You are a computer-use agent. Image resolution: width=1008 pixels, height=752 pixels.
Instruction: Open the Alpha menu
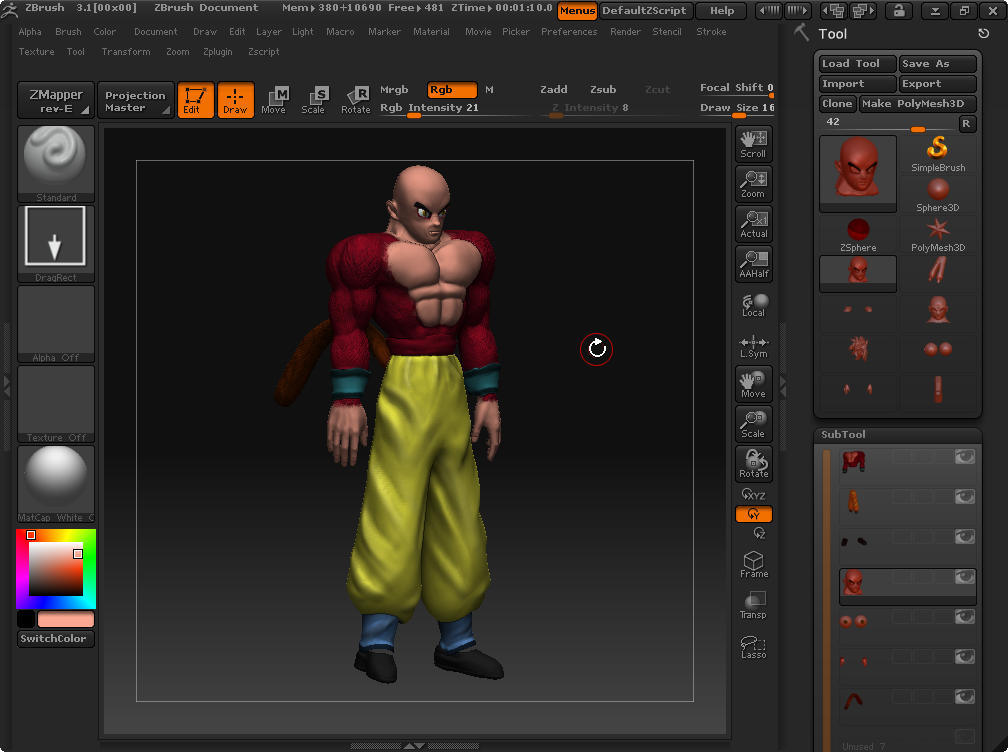[x=30, y=31]
